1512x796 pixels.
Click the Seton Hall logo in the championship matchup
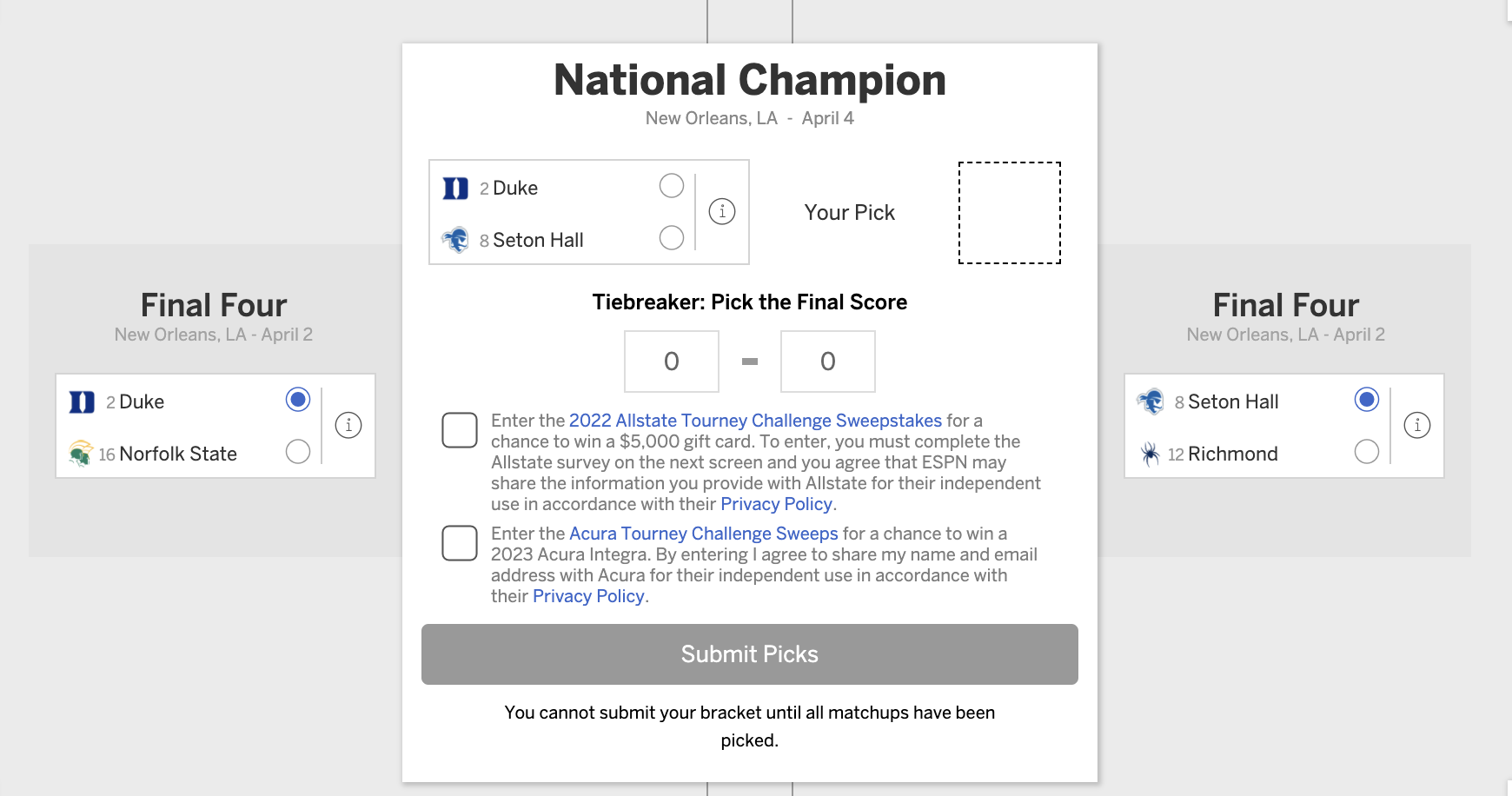point(455,240)
